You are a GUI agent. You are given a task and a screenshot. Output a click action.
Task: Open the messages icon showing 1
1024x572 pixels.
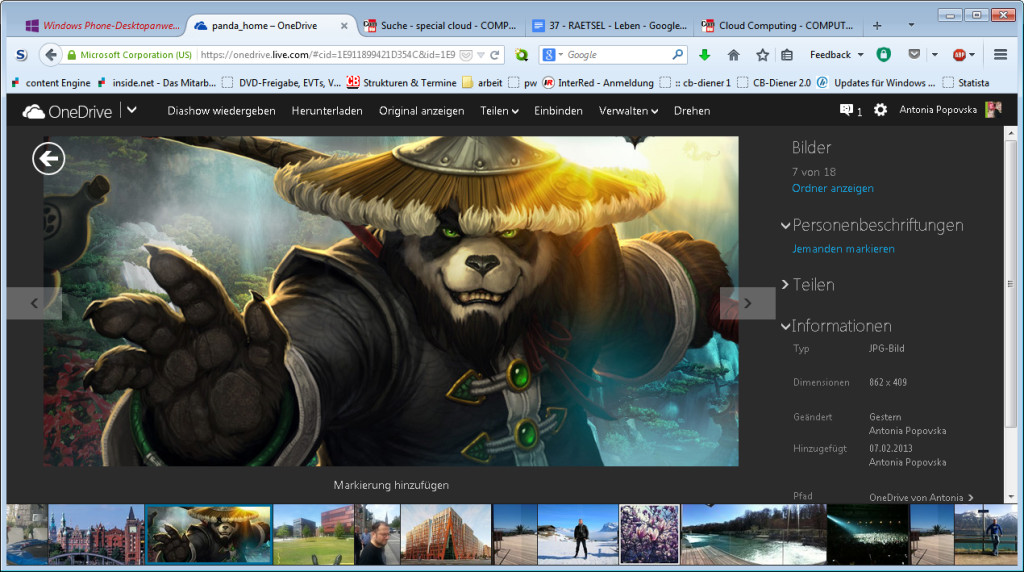pos(850,110)
